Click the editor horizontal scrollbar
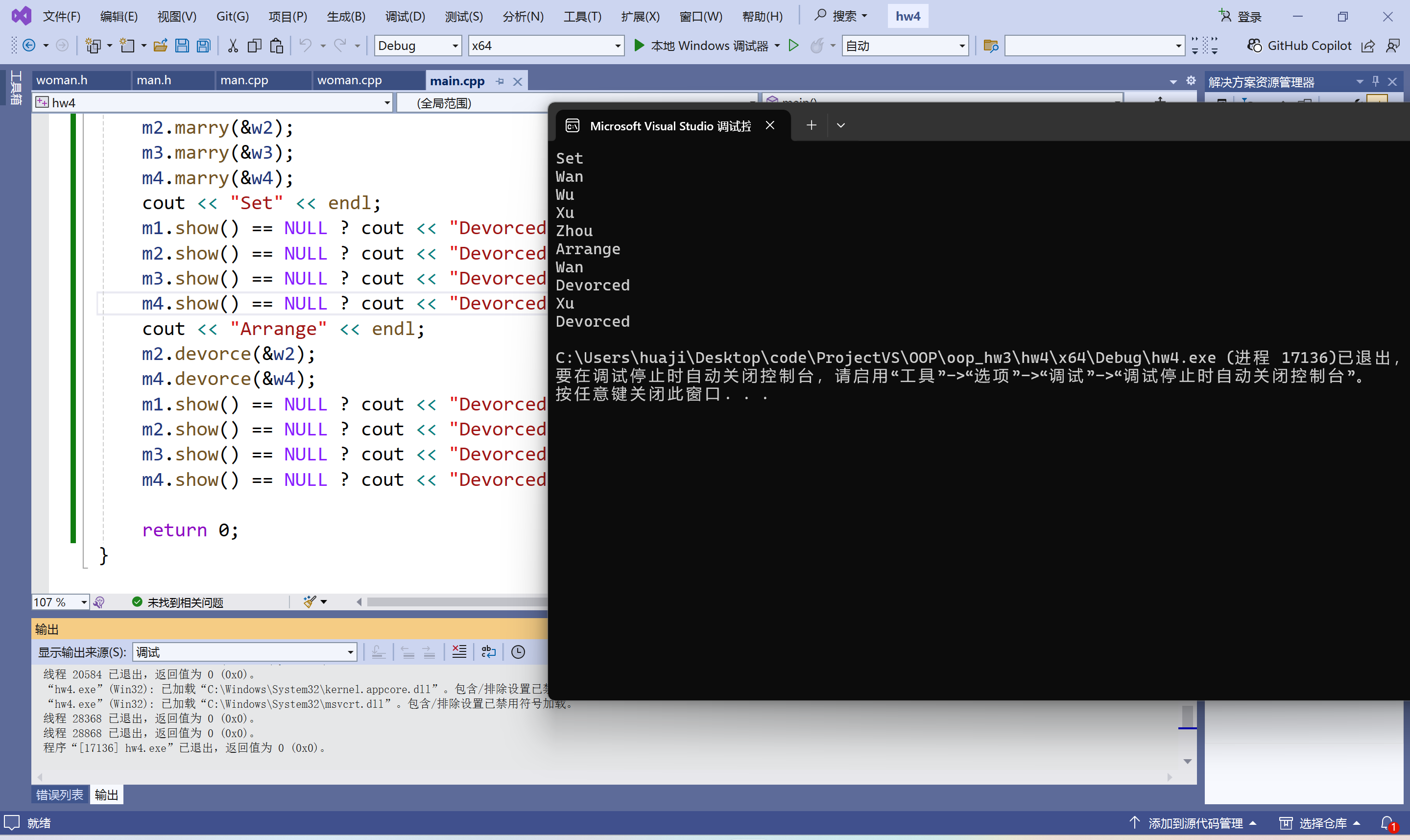 point(453,601)
